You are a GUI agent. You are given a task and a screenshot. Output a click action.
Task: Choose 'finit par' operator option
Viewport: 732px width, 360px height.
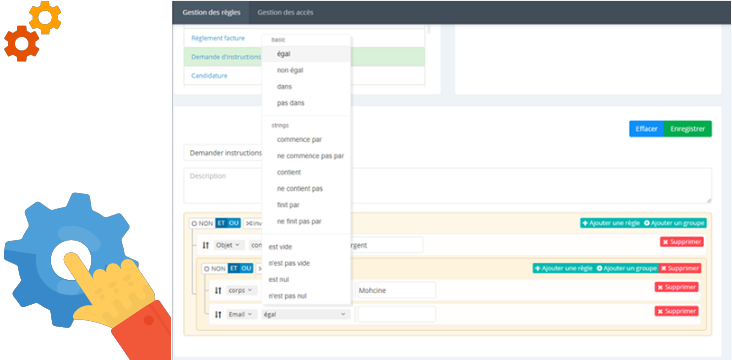(x=306, y=205)
